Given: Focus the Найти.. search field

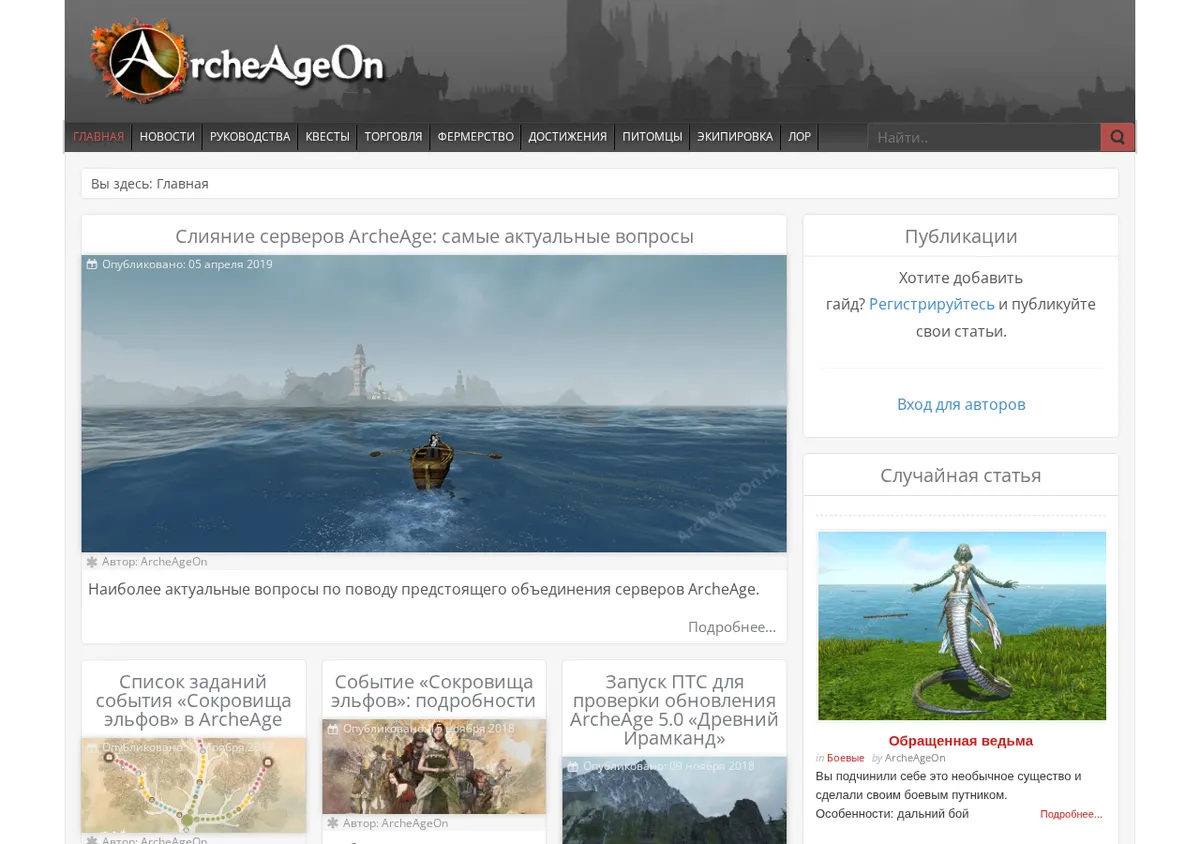Looking at the screenshot, I should 984,137.
